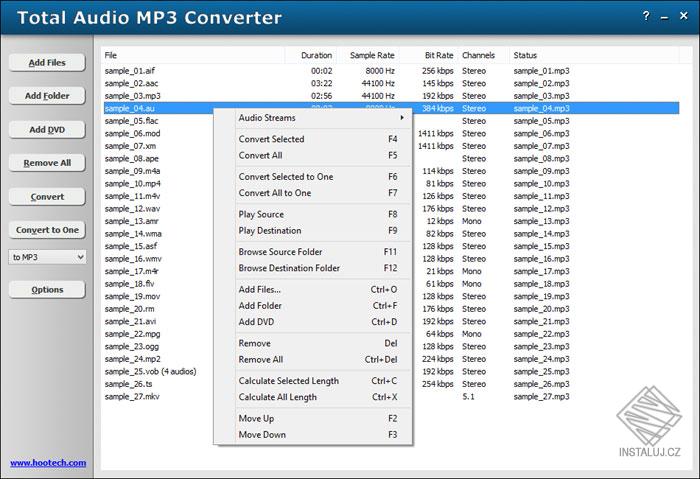Select Convert Selected to One

[322, 177]
